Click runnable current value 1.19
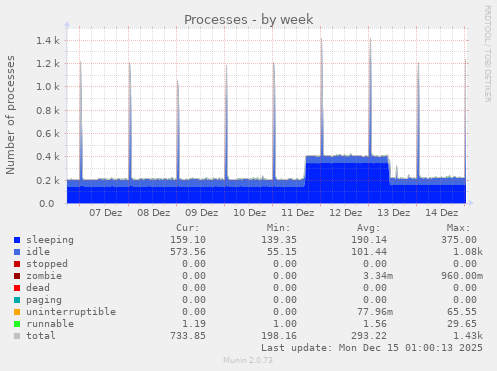The width and height of the screenshot is (497, 371). point(194,324)
